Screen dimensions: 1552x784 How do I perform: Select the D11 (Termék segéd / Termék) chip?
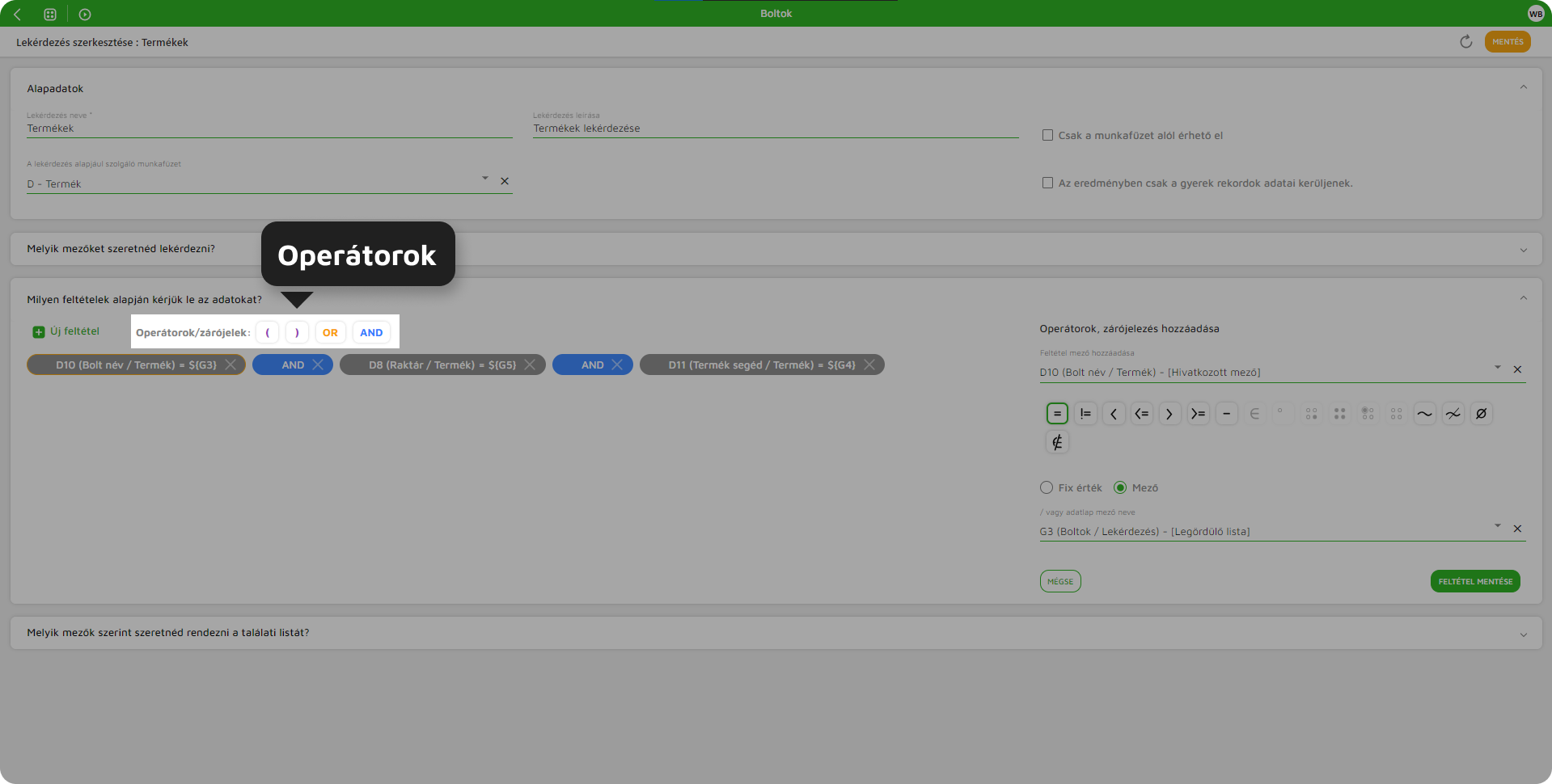pyautogui.click(x=762, y=365)
